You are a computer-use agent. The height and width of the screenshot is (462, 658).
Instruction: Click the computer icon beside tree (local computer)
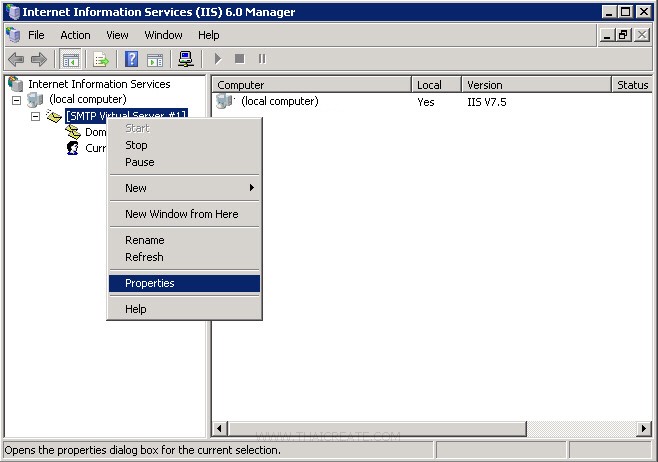tap(35, 100)
